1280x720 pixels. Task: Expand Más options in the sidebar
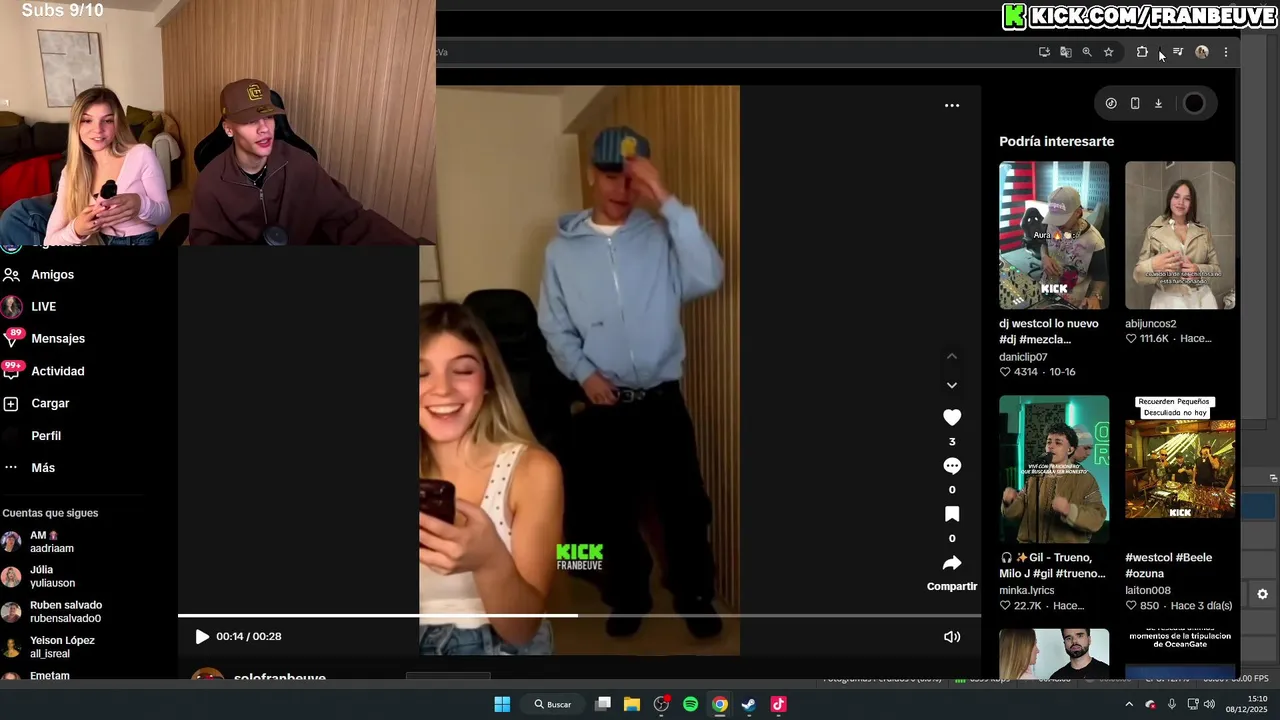click(x=43, y=468)
